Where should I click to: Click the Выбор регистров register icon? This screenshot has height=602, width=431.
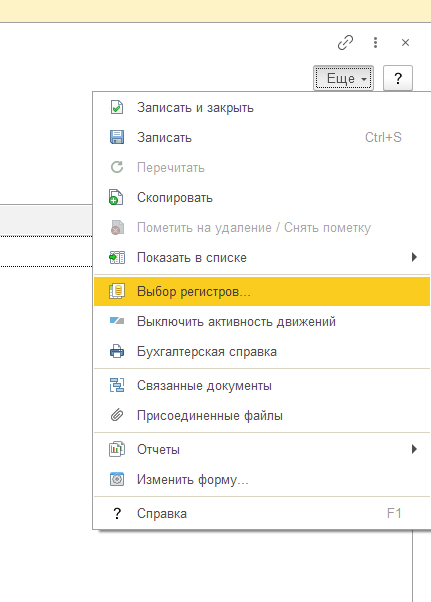click(117, 291)
